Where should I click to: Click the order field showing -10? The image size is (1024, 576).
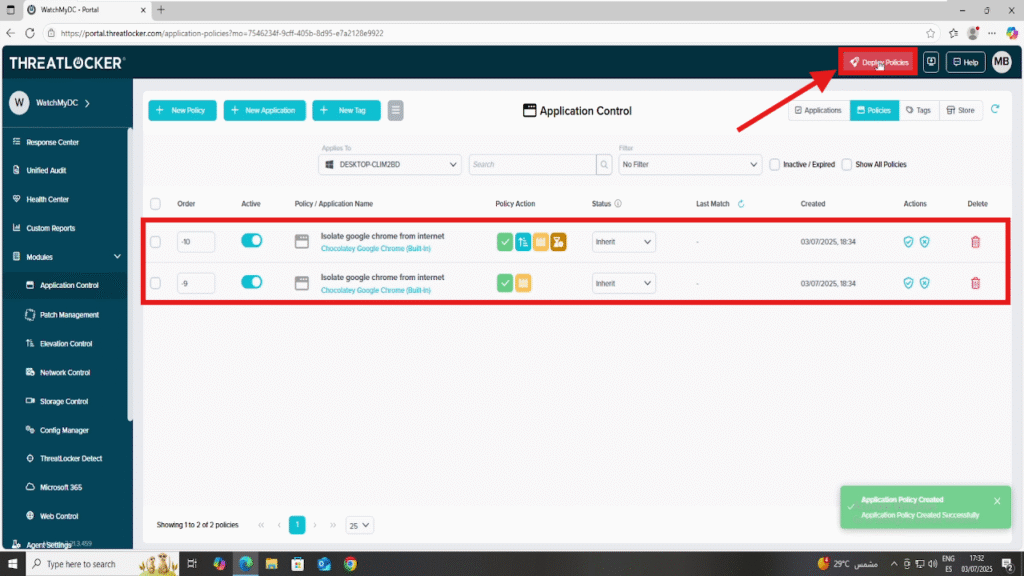click(x=196, y=242)
